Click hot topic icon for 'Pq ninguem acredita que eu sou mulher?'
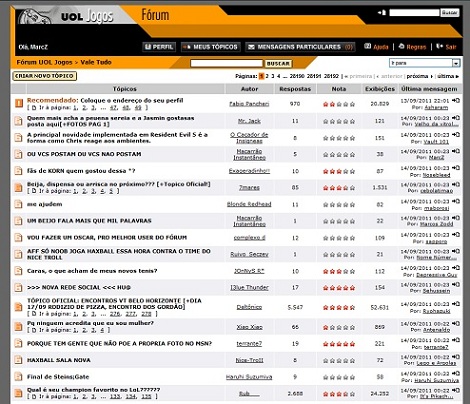 pos(18,326)
